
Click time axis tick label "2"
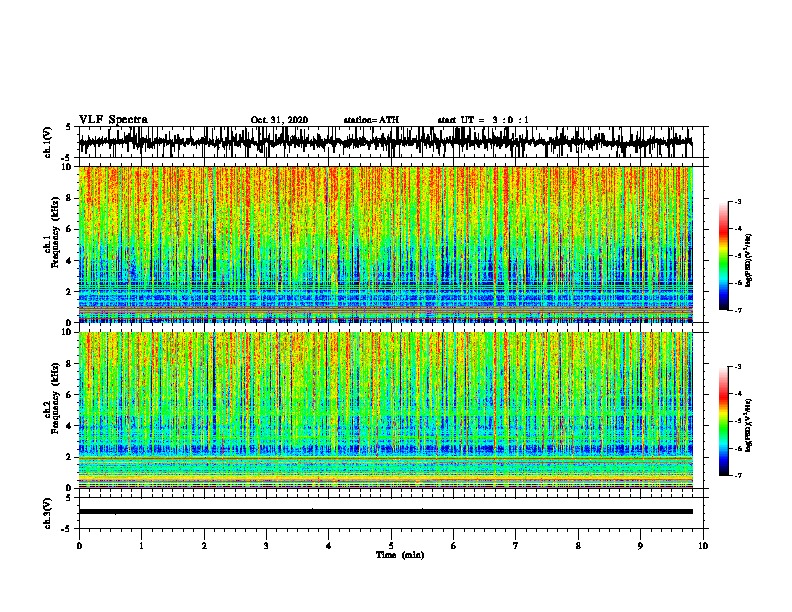click(204, 546)
